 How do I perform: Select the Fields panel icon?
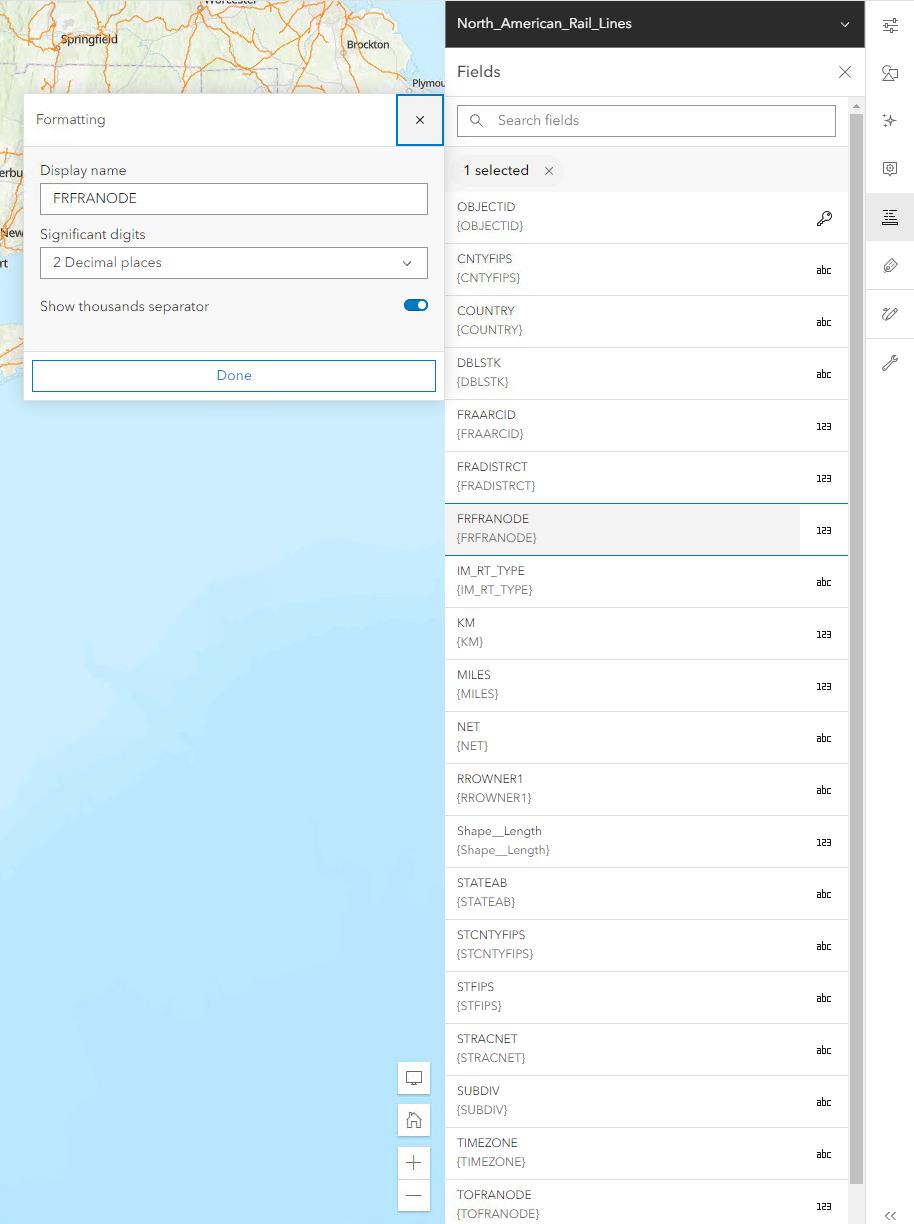[x=889, y=217]
